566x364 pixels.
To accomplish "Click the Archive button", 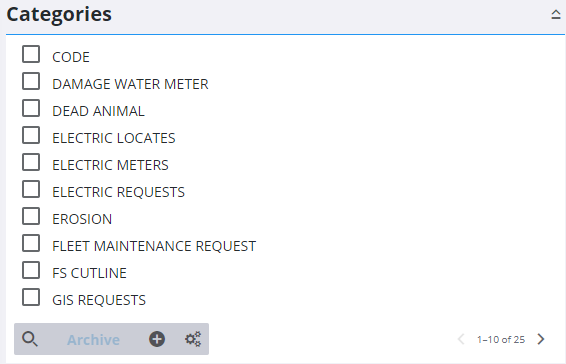I will point(93,340).
